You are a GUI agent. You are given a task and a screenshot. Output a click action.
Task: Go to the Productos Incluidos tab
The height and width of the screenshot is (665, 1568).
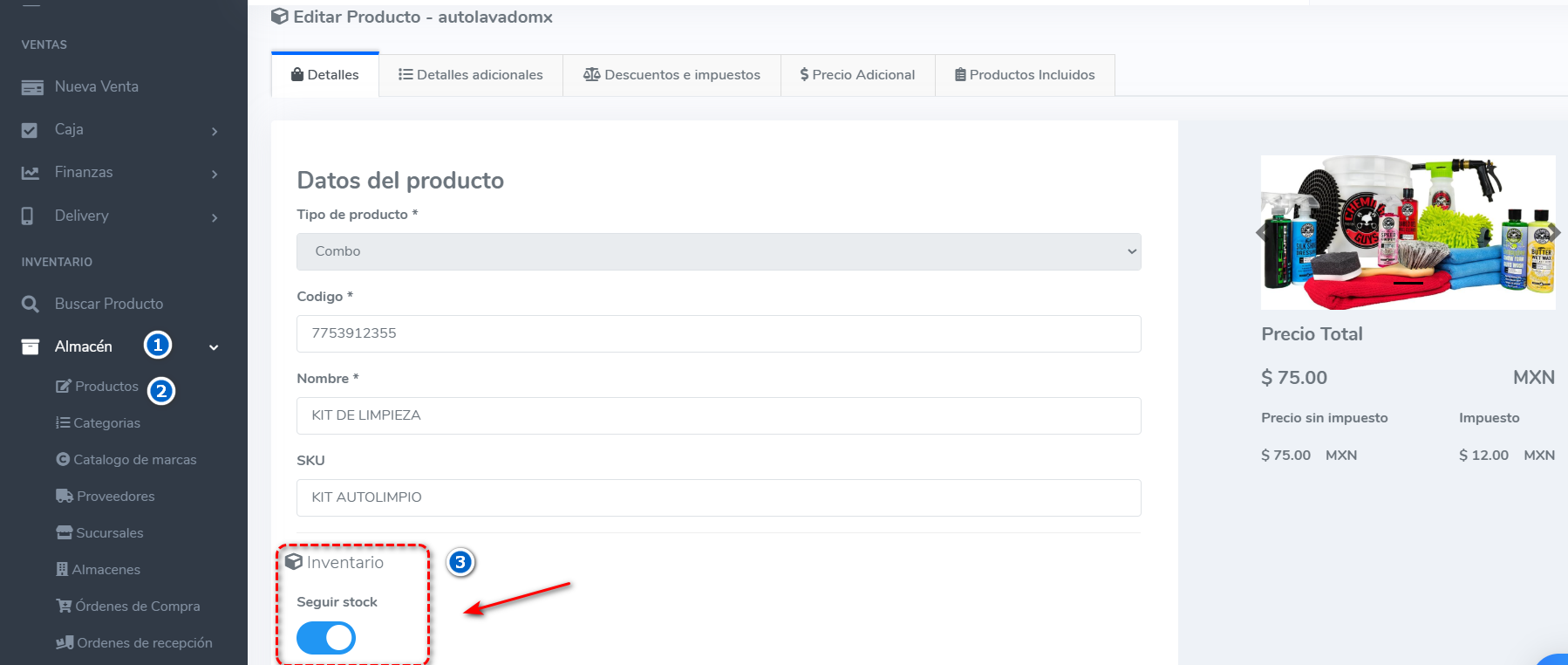tap(1025, 75)
